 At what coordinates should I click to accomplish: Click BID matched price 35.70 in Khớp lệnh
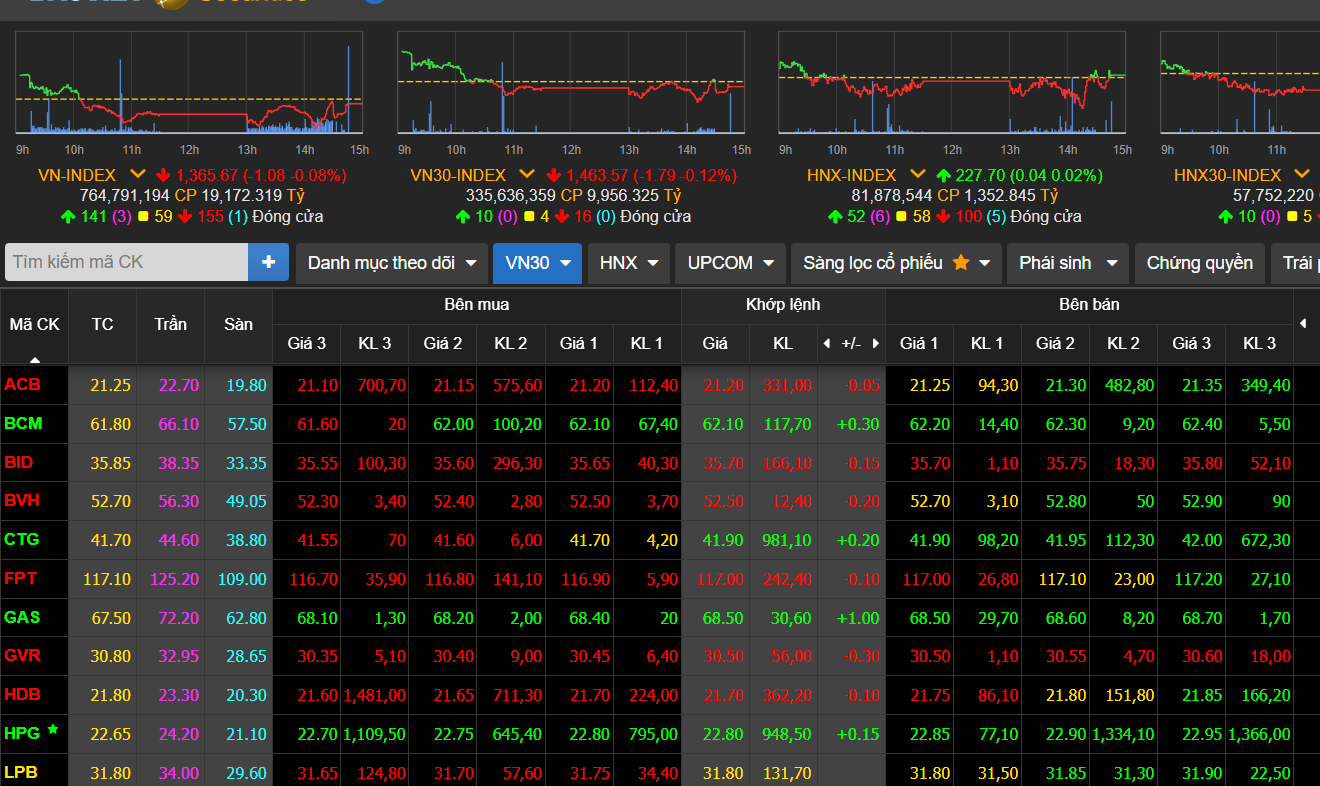click(723, 463)
